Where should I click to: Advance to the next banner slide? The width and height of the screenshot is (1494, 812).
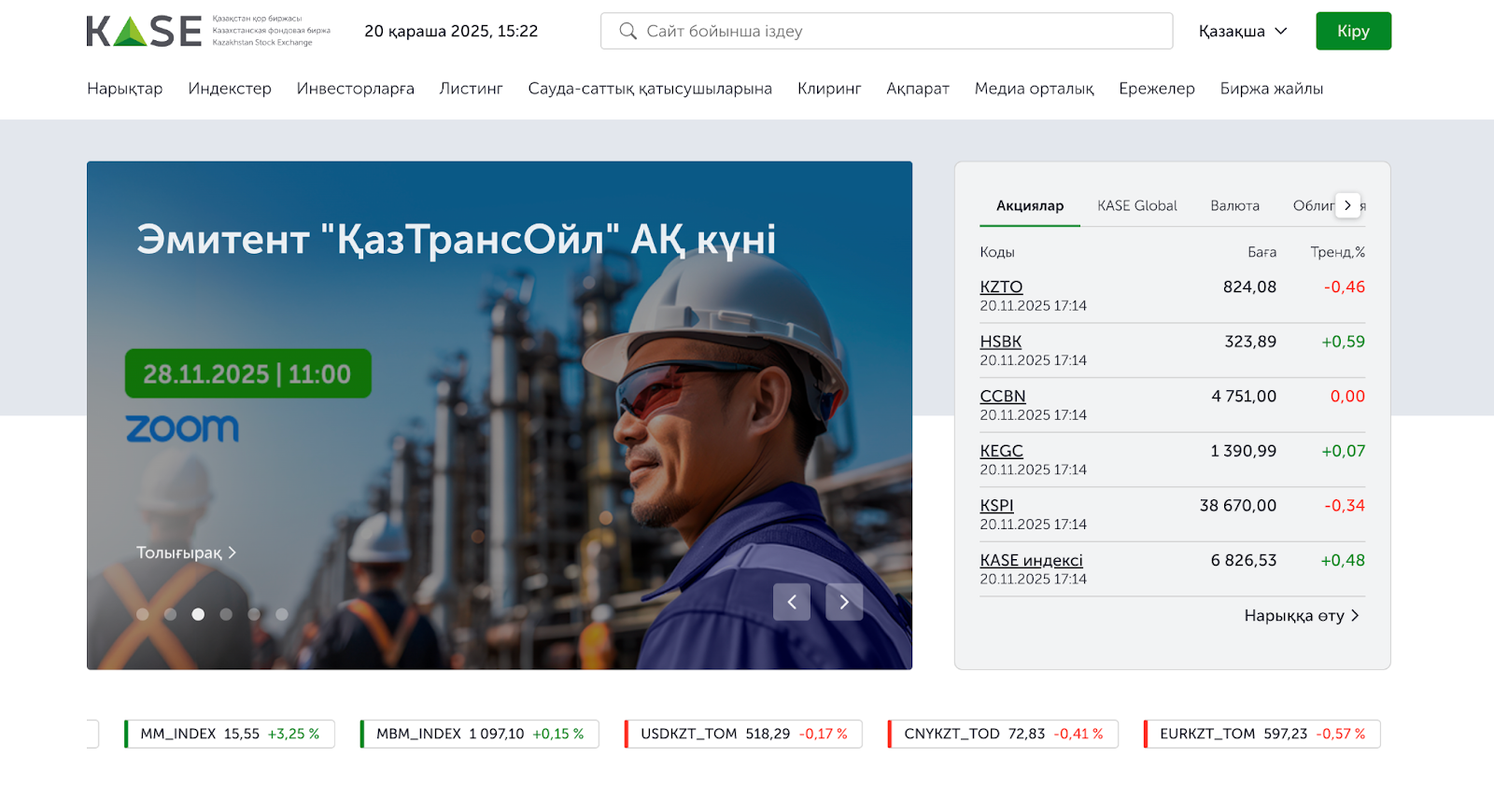[x=844, y=602]
